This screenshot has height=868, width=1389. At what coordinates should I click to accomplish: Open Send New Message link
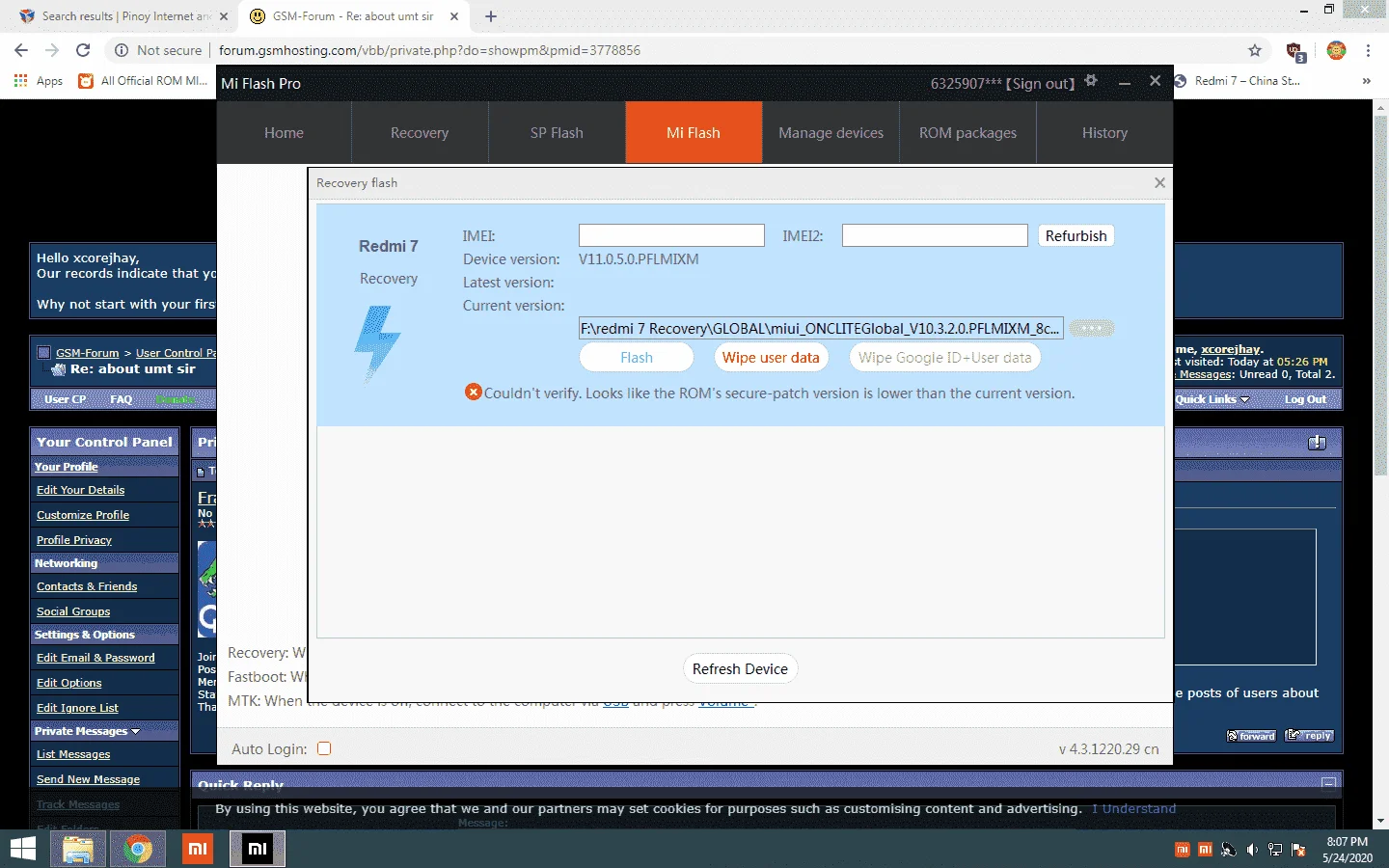88,779
